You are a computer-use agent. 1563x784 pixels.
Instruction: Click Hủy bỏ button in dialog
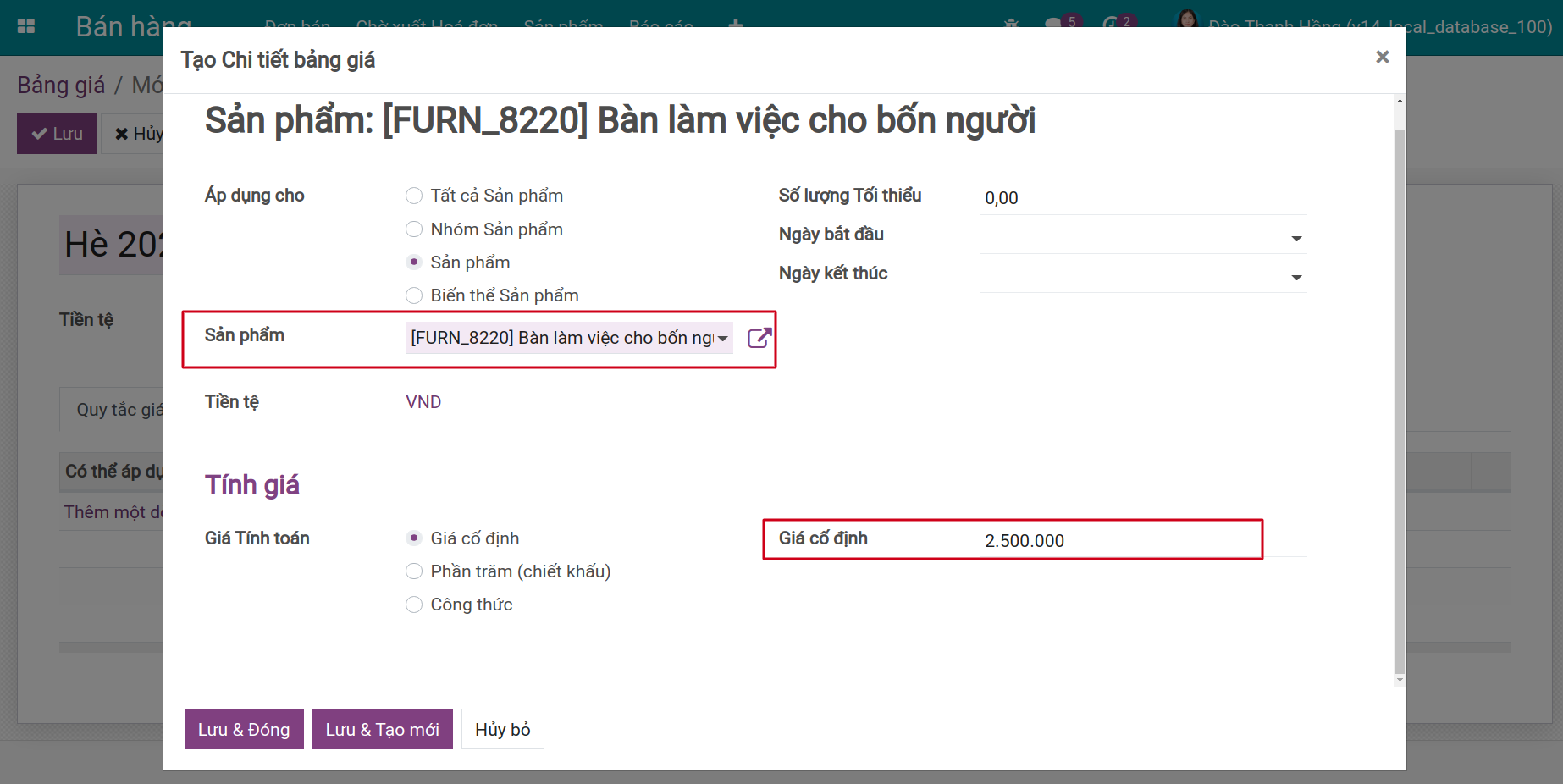502,729
